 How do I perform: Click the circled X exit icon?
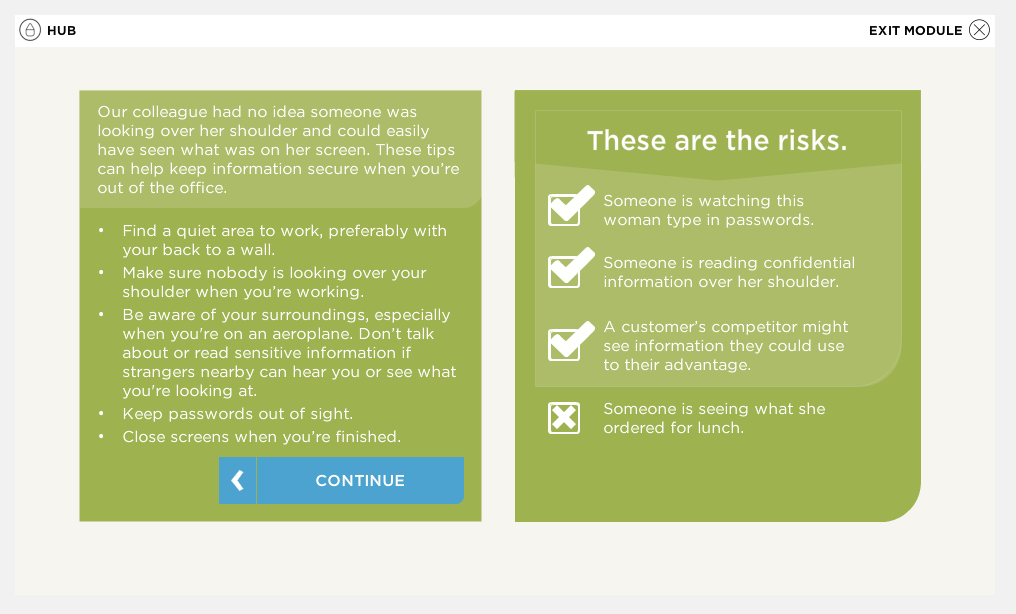click(979, 30)
